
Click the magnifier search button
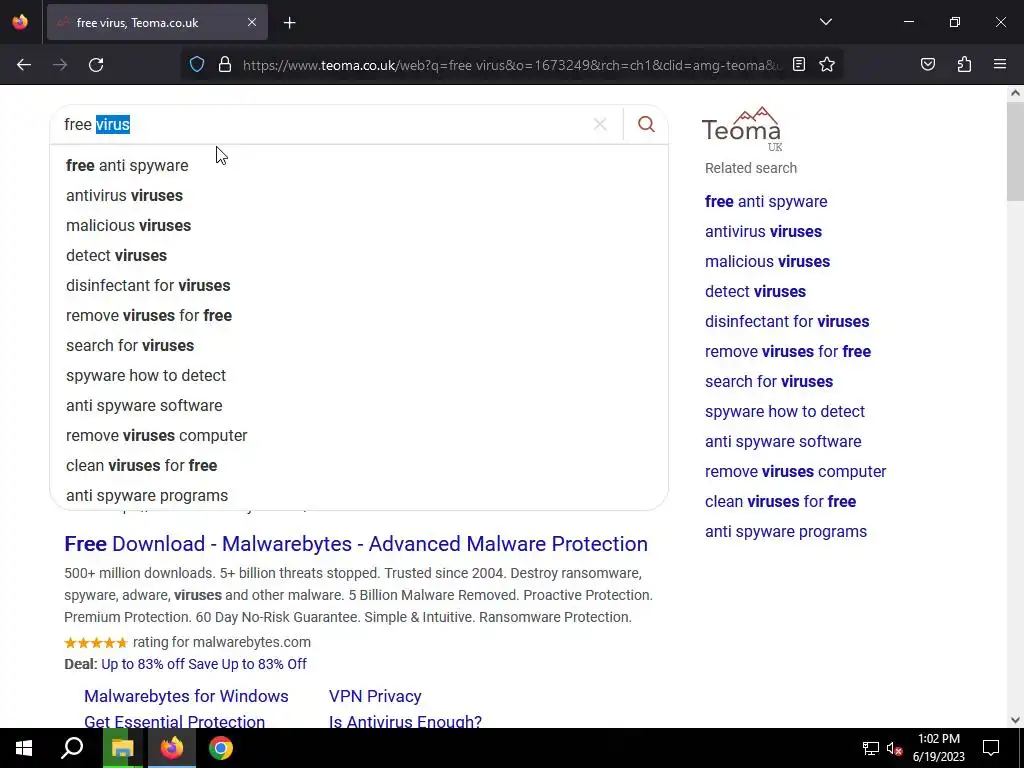tap(646, 124)
